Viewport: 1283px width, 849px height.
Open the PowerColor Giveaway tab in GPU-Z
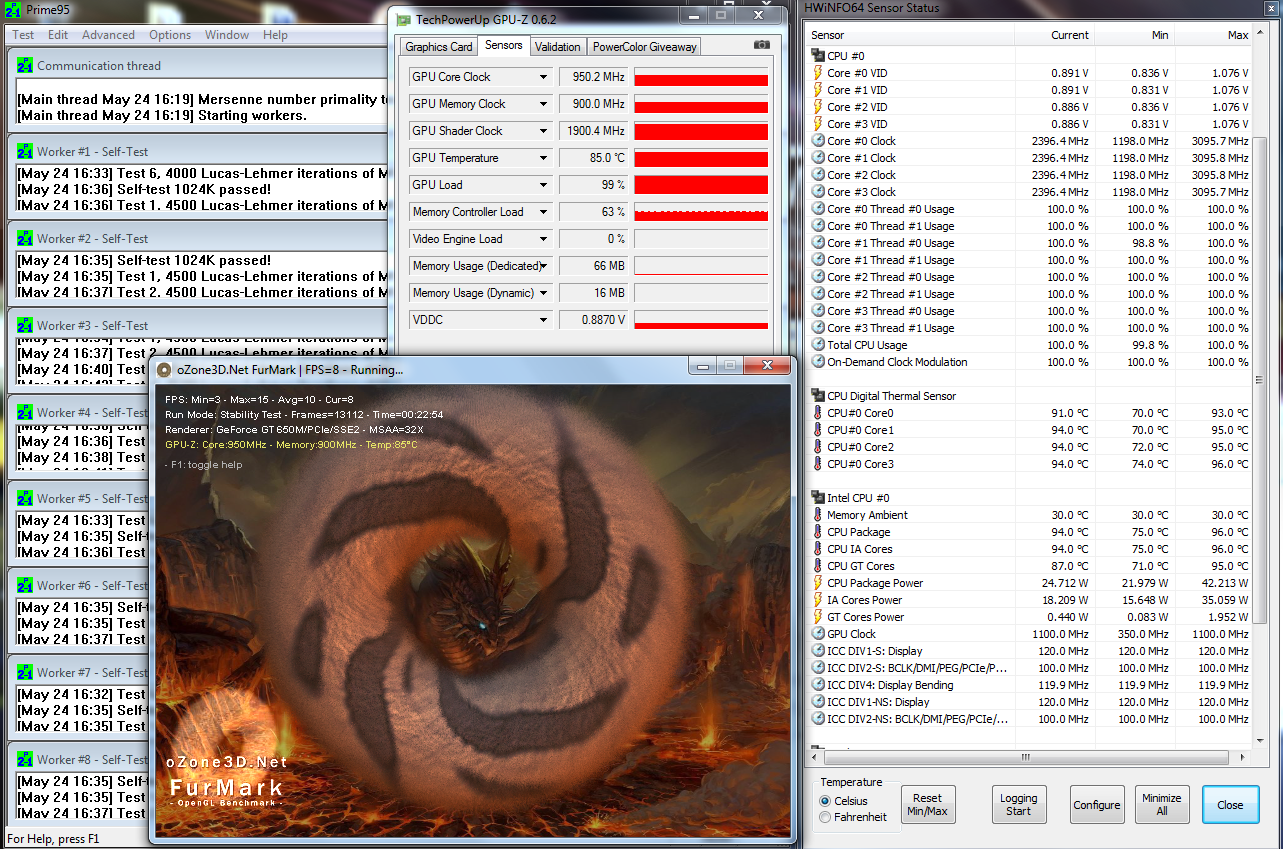coord(644,47)
